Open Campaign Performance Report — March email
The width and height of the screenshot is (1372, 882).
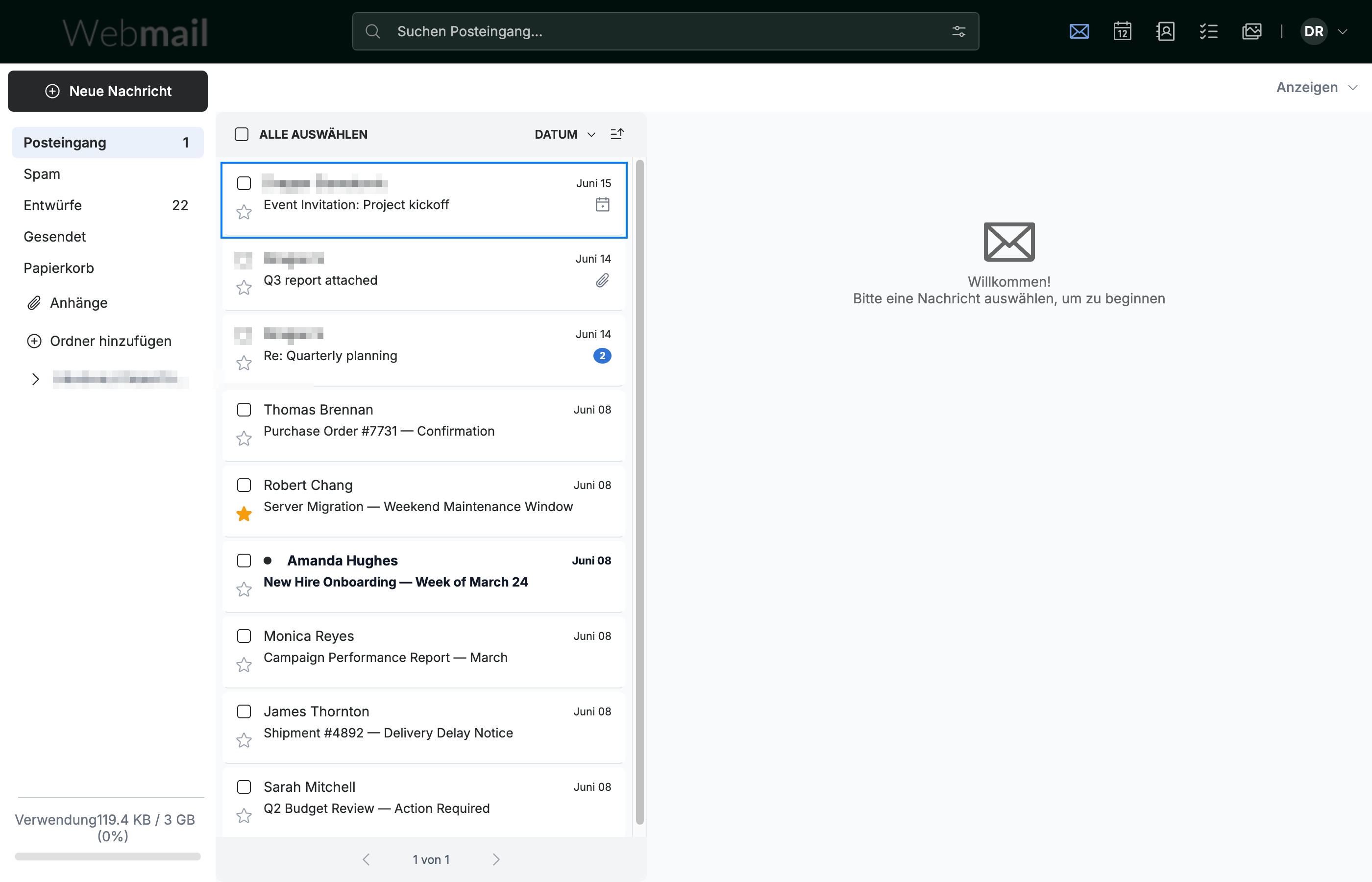coord(424,651)
